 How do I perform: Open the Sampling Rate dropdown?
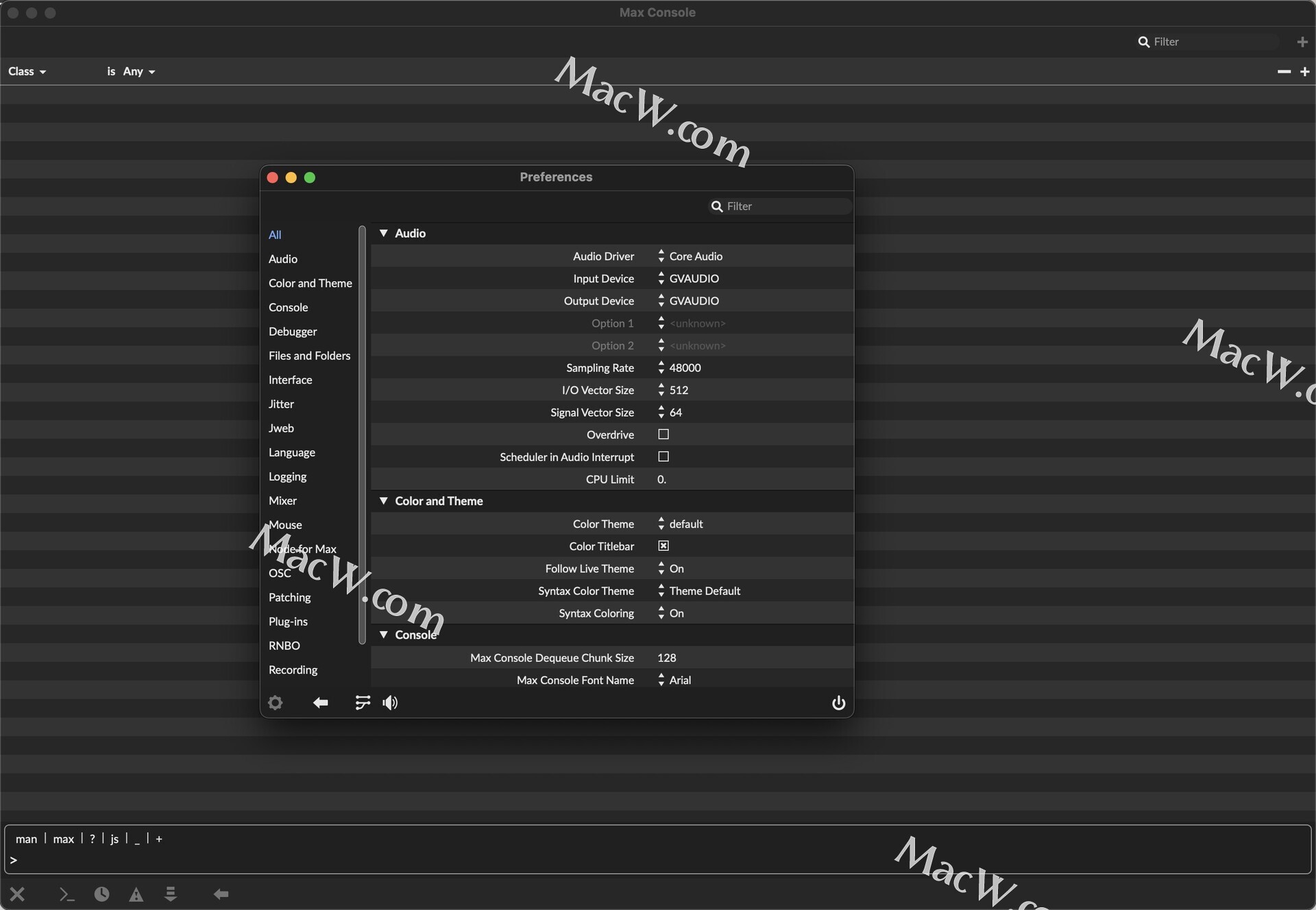[679, 368]
